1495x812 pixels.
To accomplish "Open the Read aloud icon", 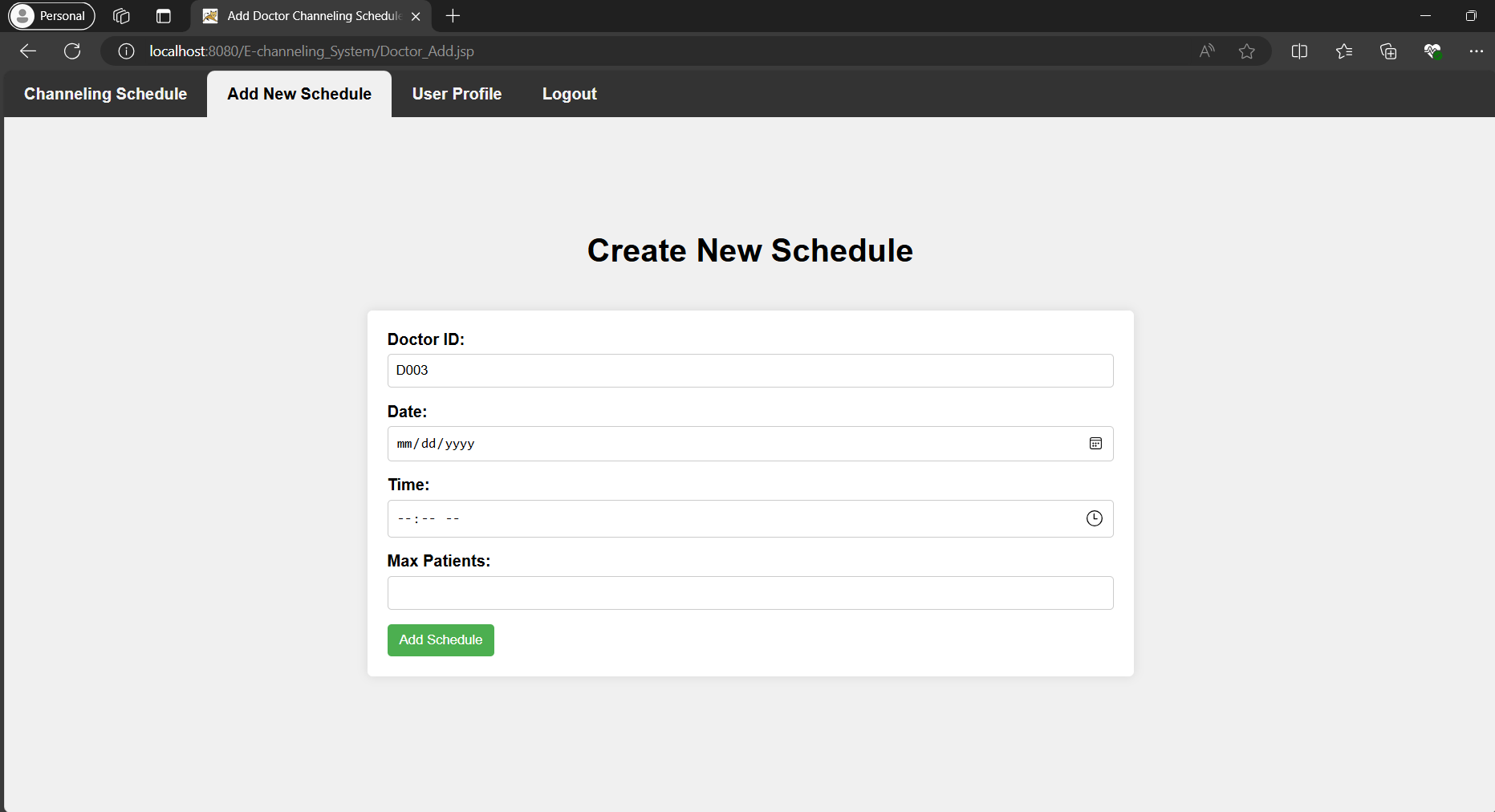I will pyautogui.click(x=1206, y=51).
